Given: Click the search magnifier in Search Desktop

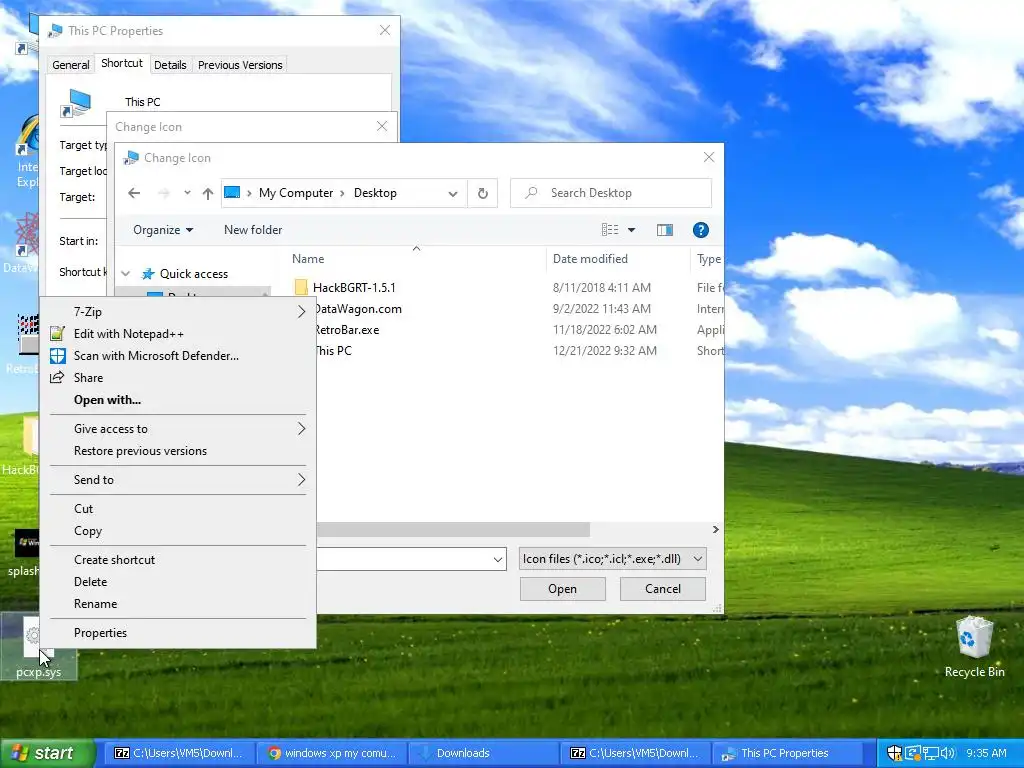Looking at the screenshot, I should tap(531, 193).
